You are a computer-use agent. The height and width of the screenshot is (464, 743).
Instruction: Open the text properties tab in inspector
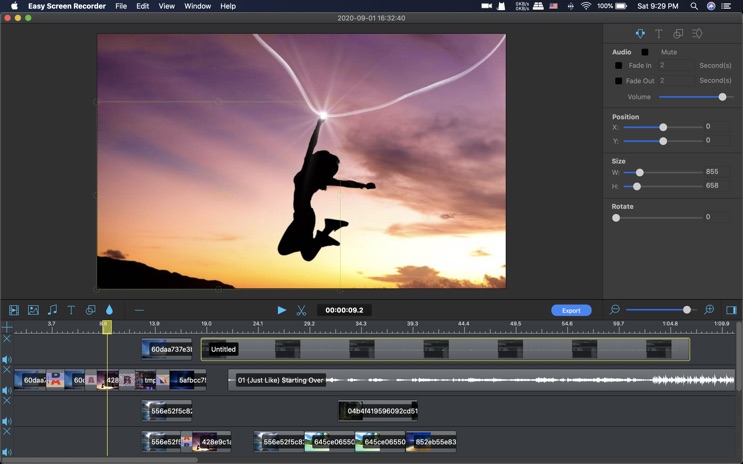click(659, 34)
